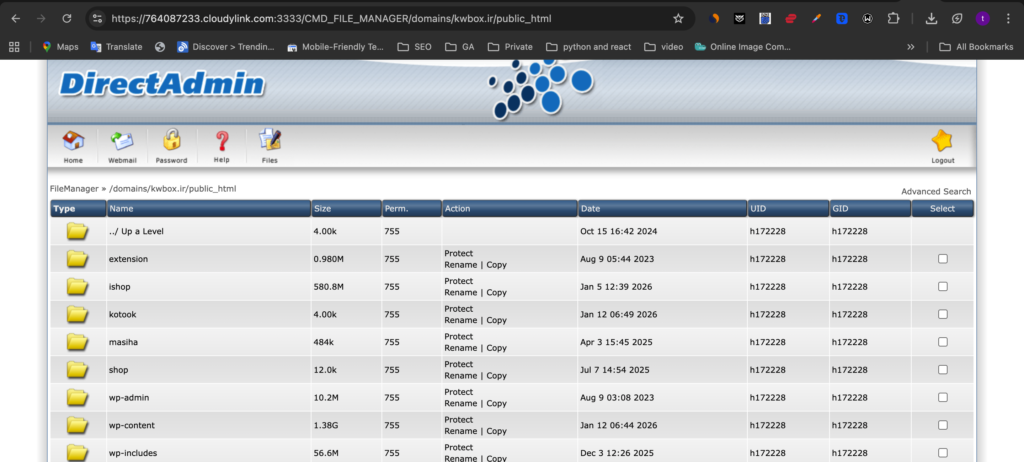
Task: Click Rename for the masiha folder
Action: tap(460, 348)
